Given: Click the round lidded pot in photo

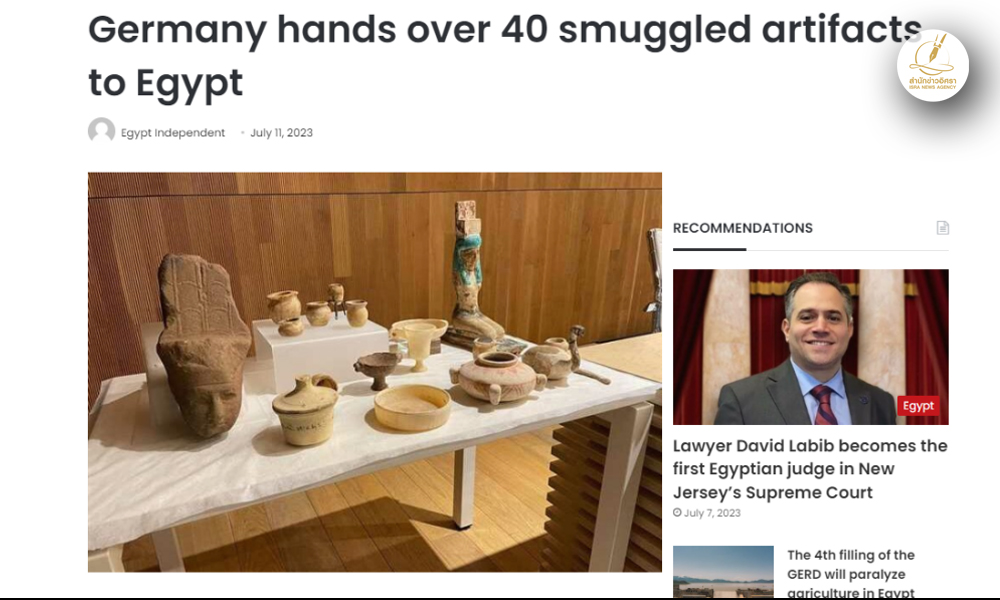Looking at the screenshot, I should (x=497, y=377).
